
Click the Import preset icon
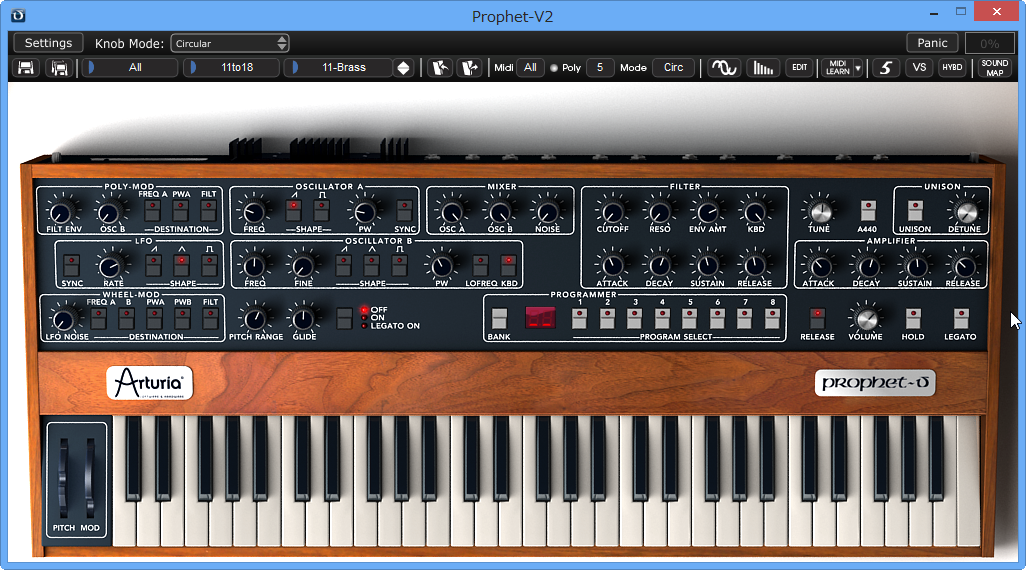[440, 67]
